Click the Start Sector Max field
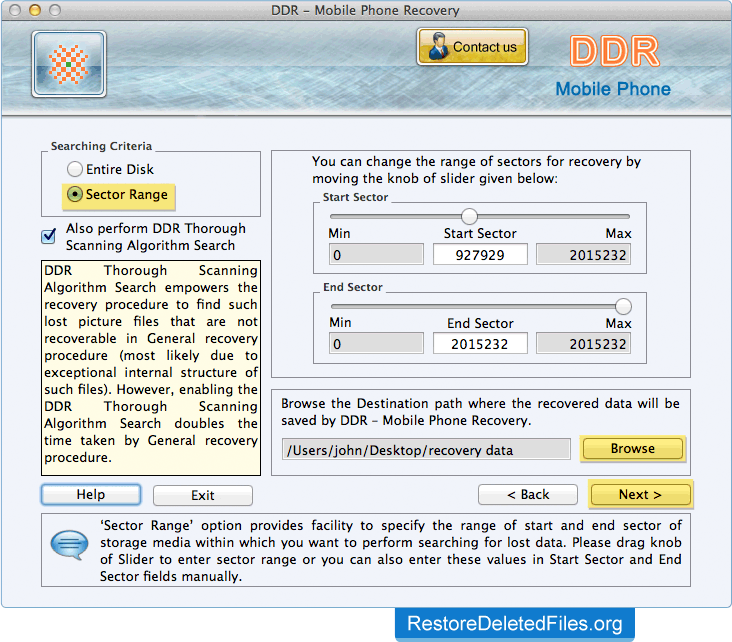732x642 pixels. [584, 254]
